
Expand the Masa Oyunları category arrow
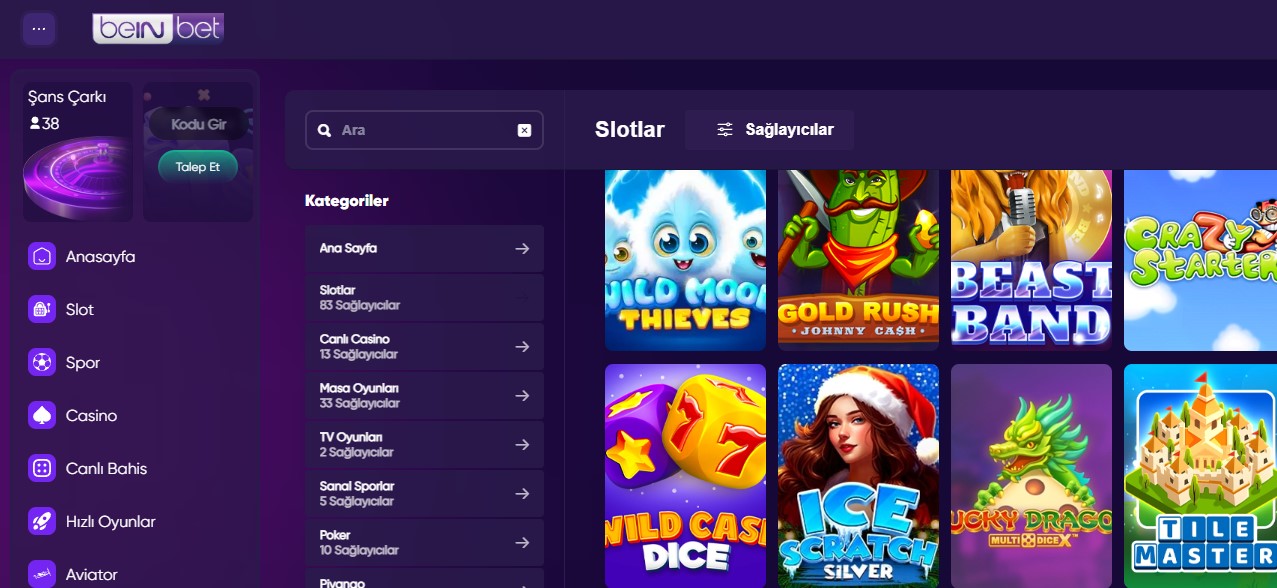(x=522, y=395)
